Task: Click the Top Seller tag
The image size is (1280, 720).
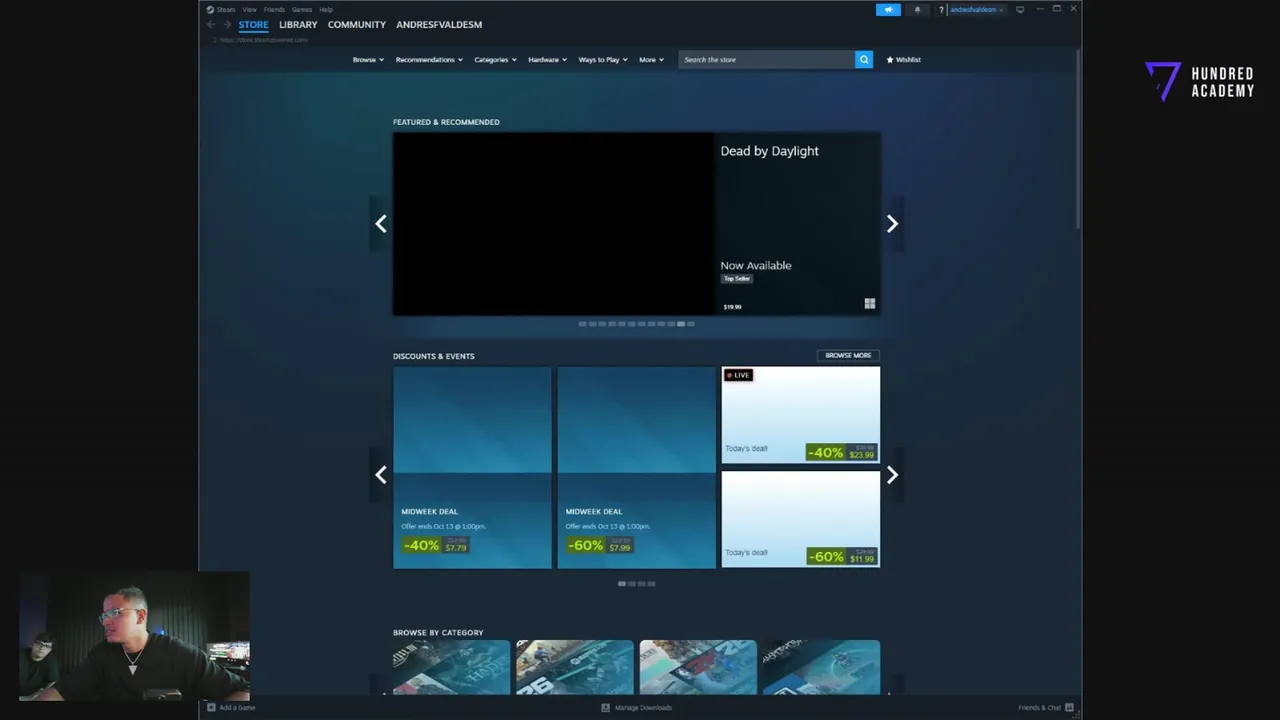Action: (736, 279)
